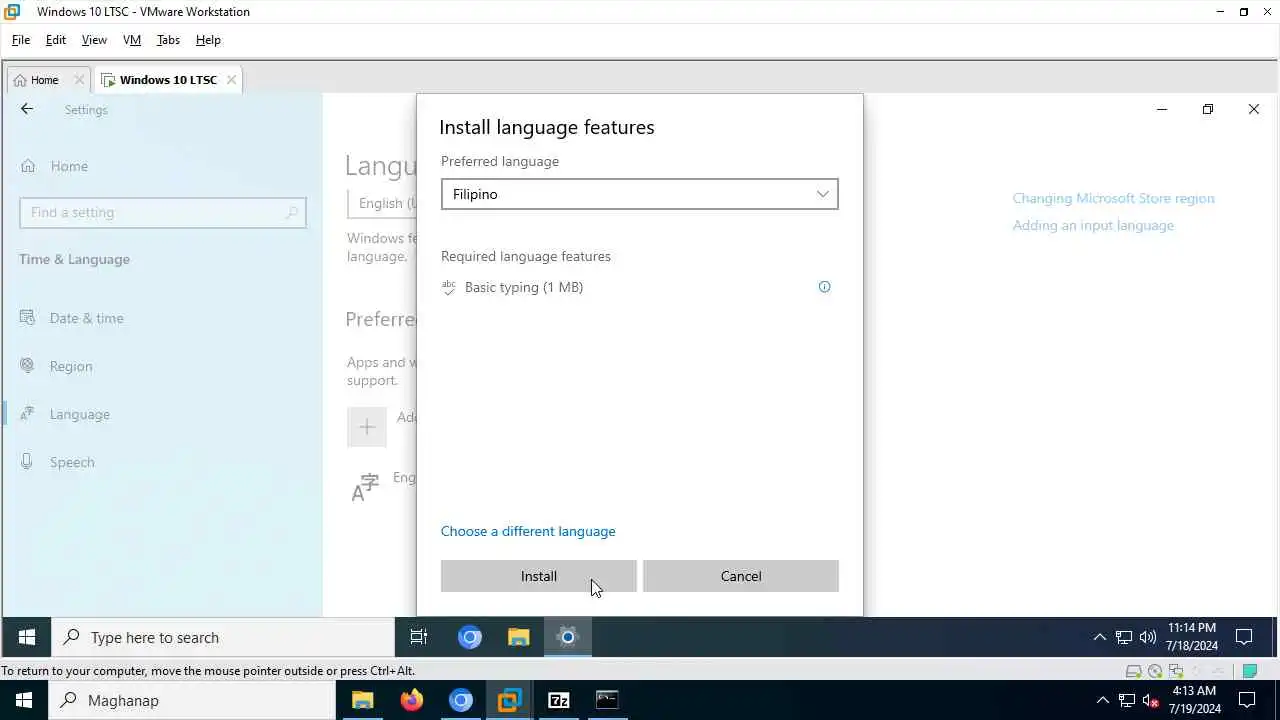Cancel the language features installation
1280x720 pixels.
[740, 576]
